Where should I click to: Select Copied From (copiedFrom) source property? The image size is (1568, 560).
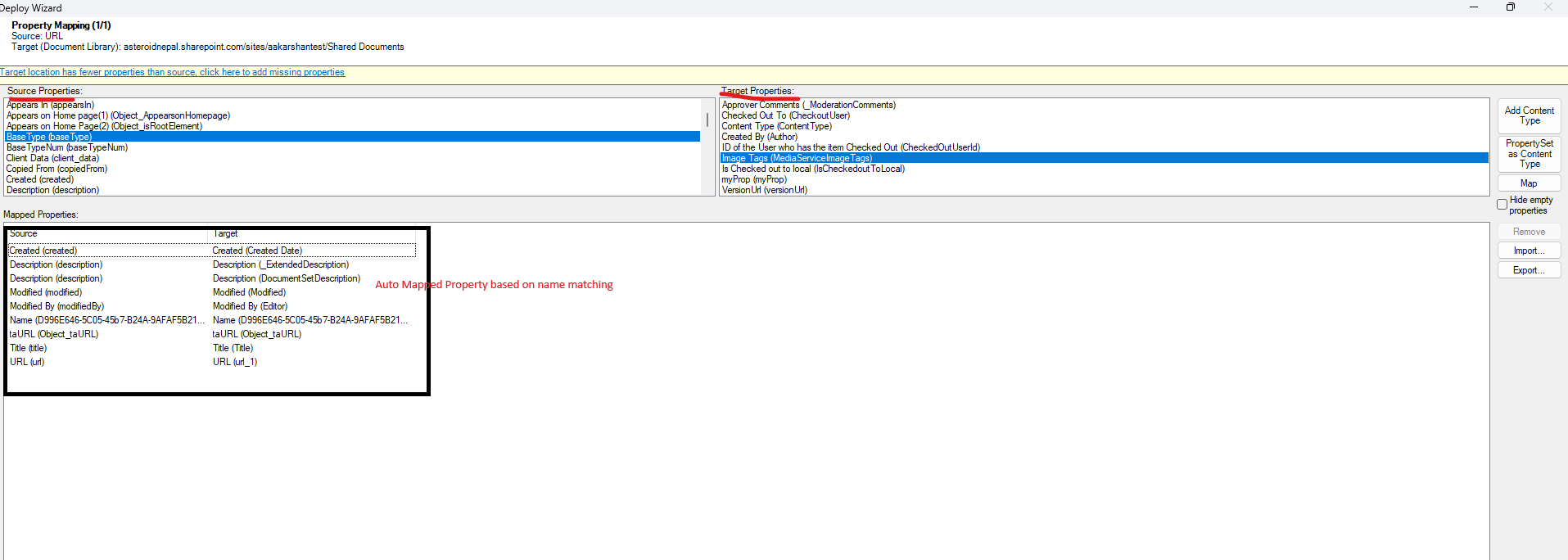point(352,169)
